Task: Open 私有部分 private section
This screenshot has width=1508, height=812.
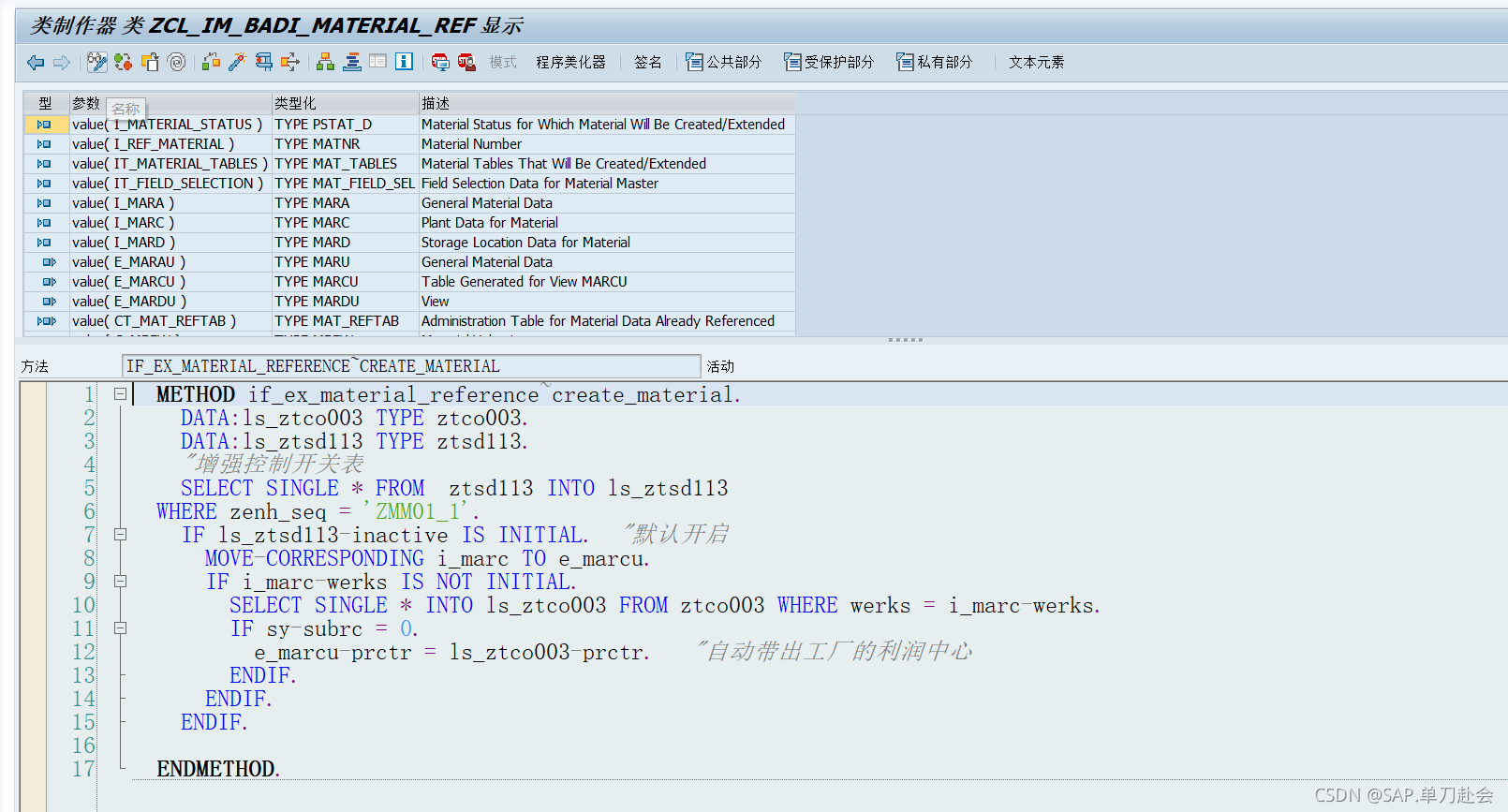Action: click(934, 63)
